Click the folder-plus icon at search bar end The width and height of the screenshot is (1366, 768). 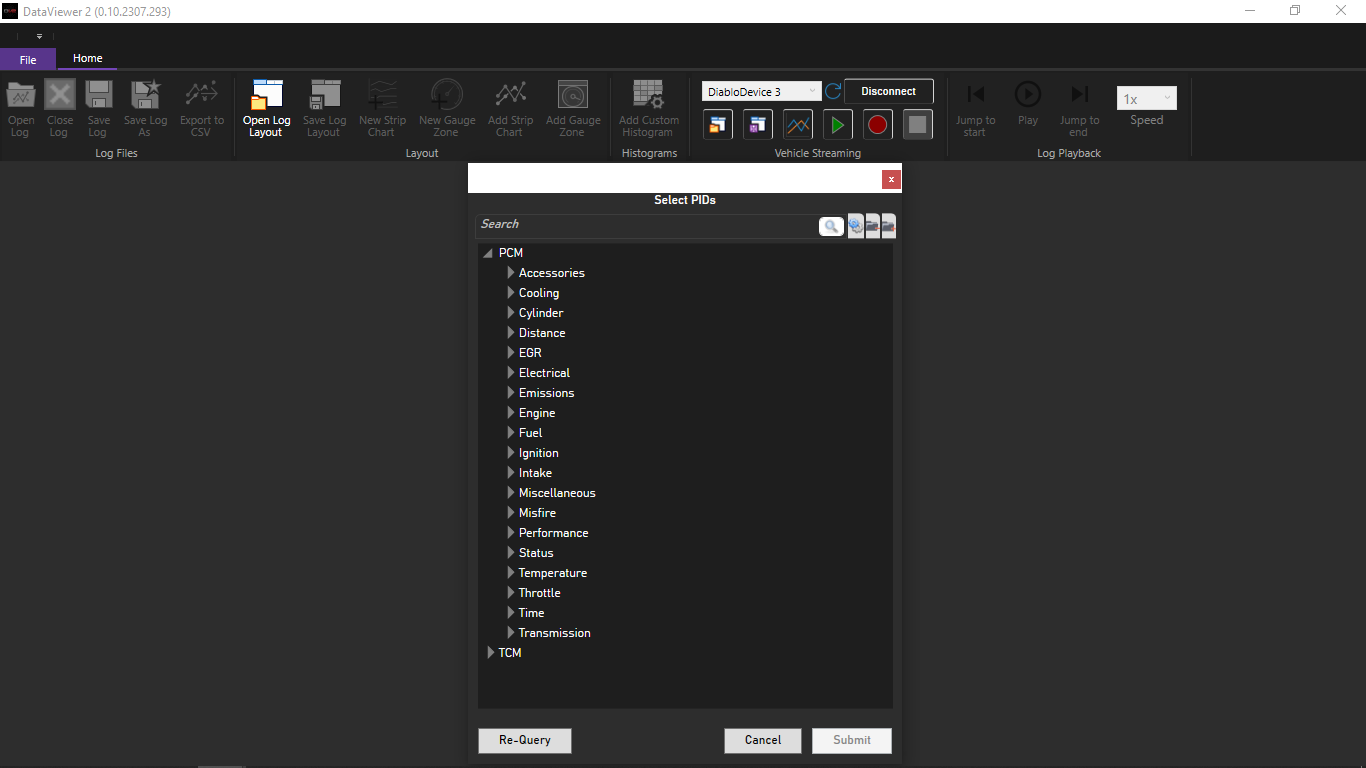pyautogui.click(x=888, y=227)
